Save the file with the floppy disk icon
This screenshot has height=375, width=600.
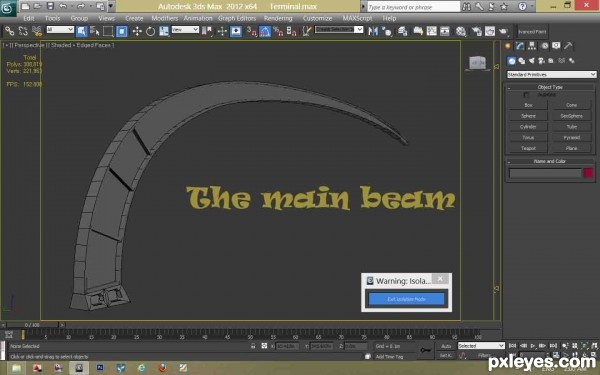coord(50,6)
